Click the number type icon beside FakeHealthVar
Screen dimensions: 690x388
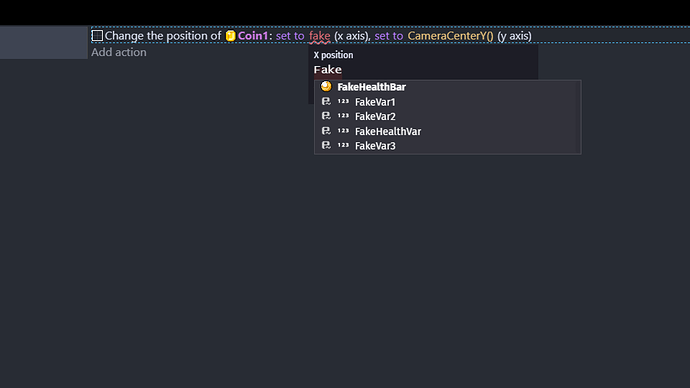[343, 131]
